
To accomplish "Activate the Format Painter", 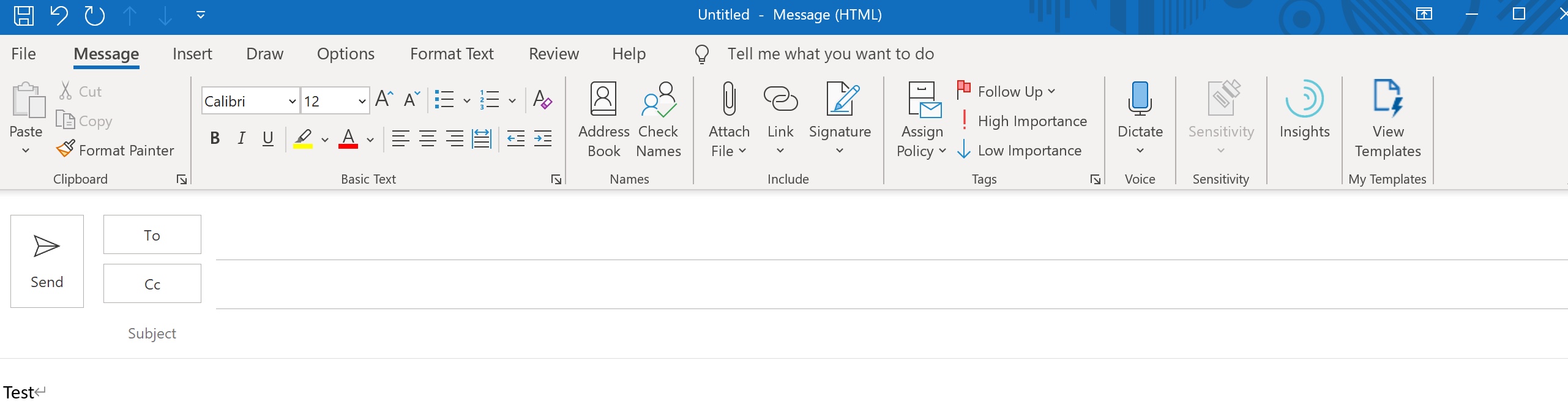I will 114,150.
